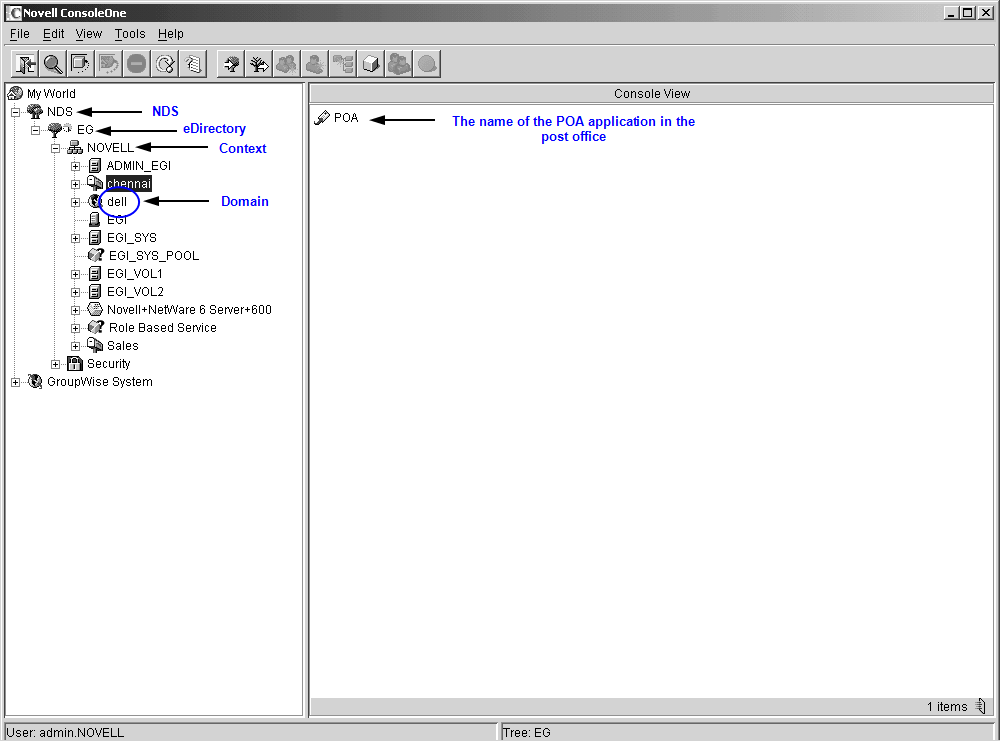Image resolution: width=1000 pixels, height=741 pixels.
Task: Click the question document toolbar icon
Action: click(x=193, y=64)
